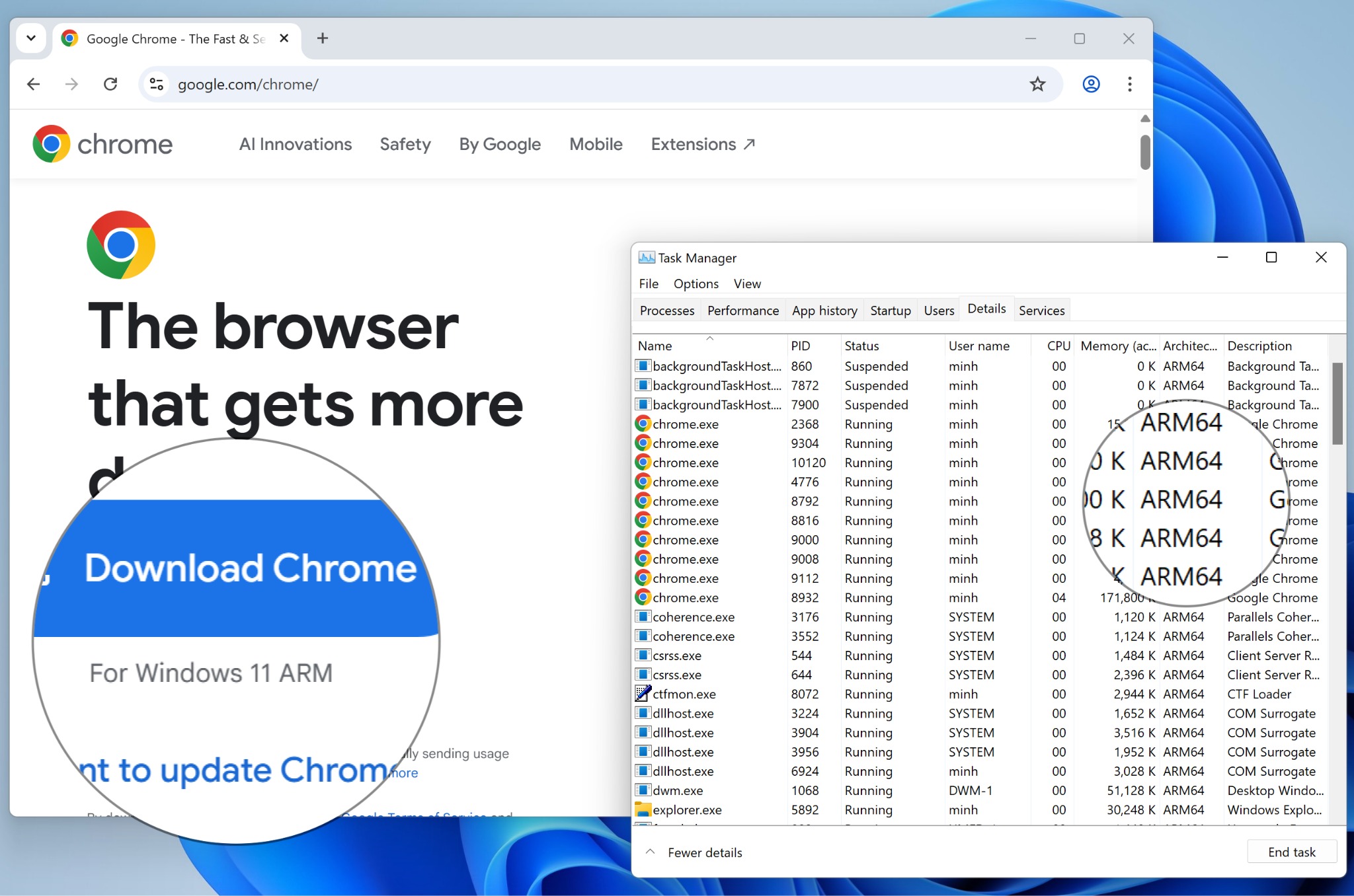Switch to the Users tab

(939, 311)
